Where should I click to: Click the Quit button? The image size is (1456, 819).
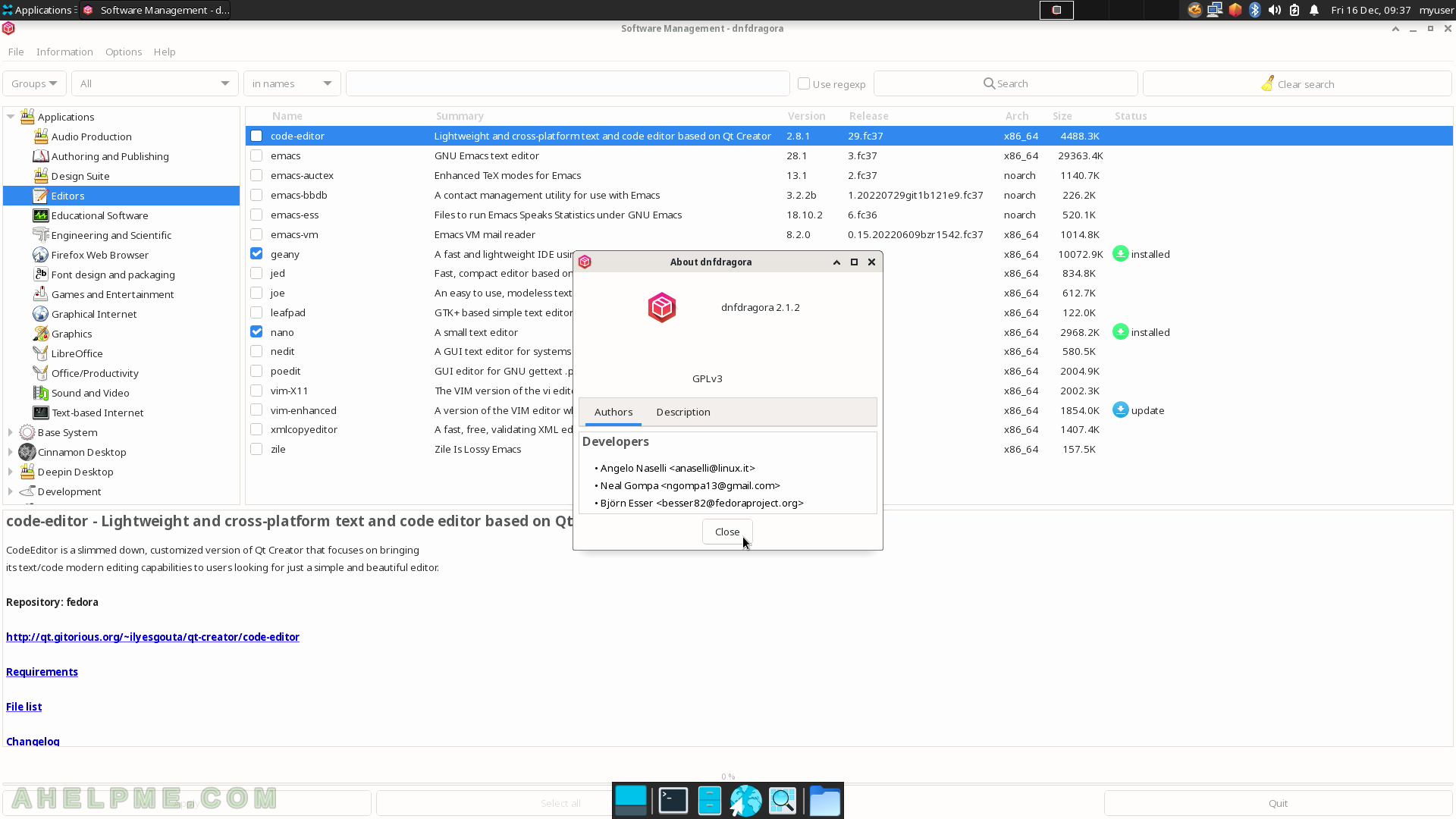tap(1278, 803)
